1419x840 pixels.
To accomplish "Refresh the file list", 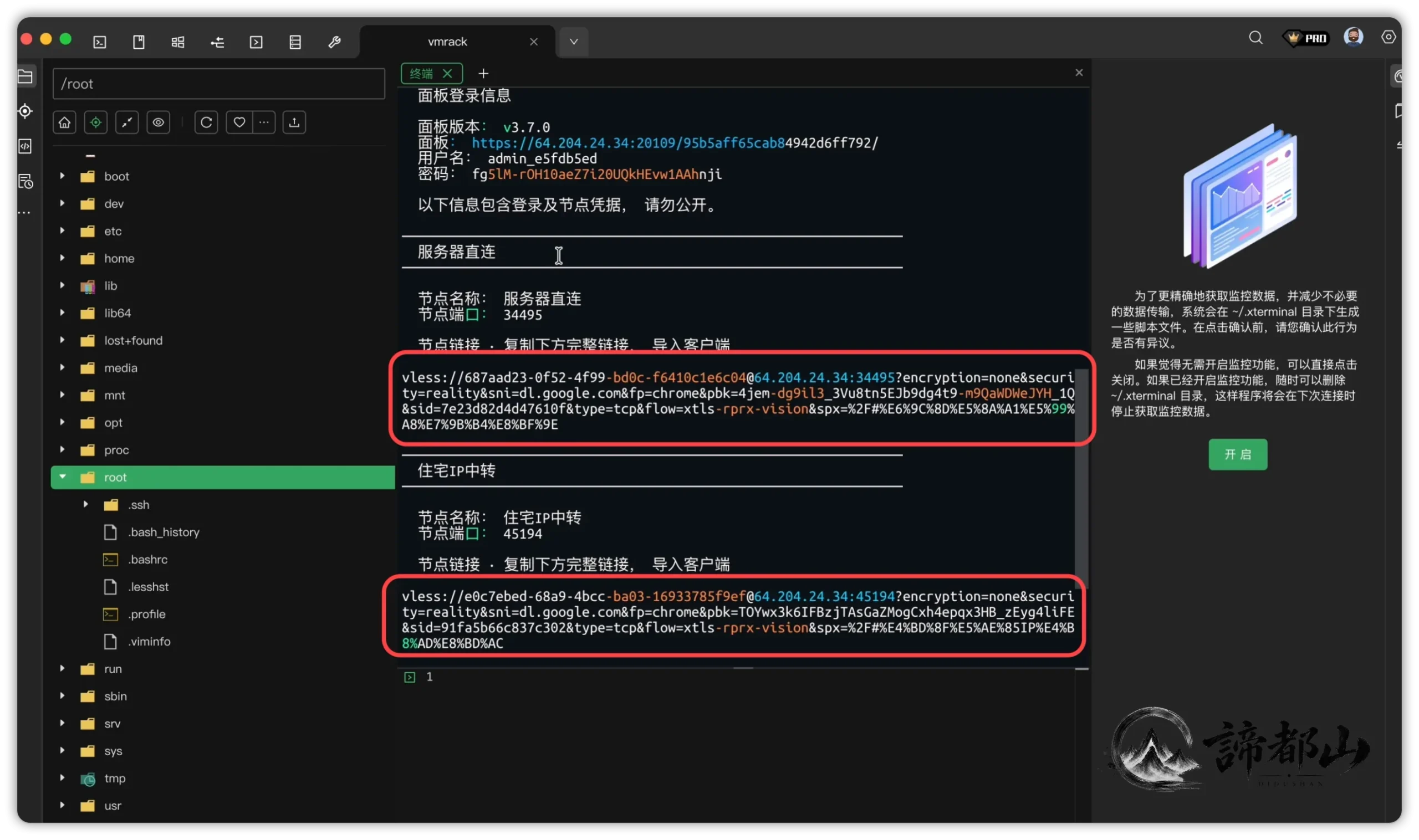I will [x=206, y=122].
